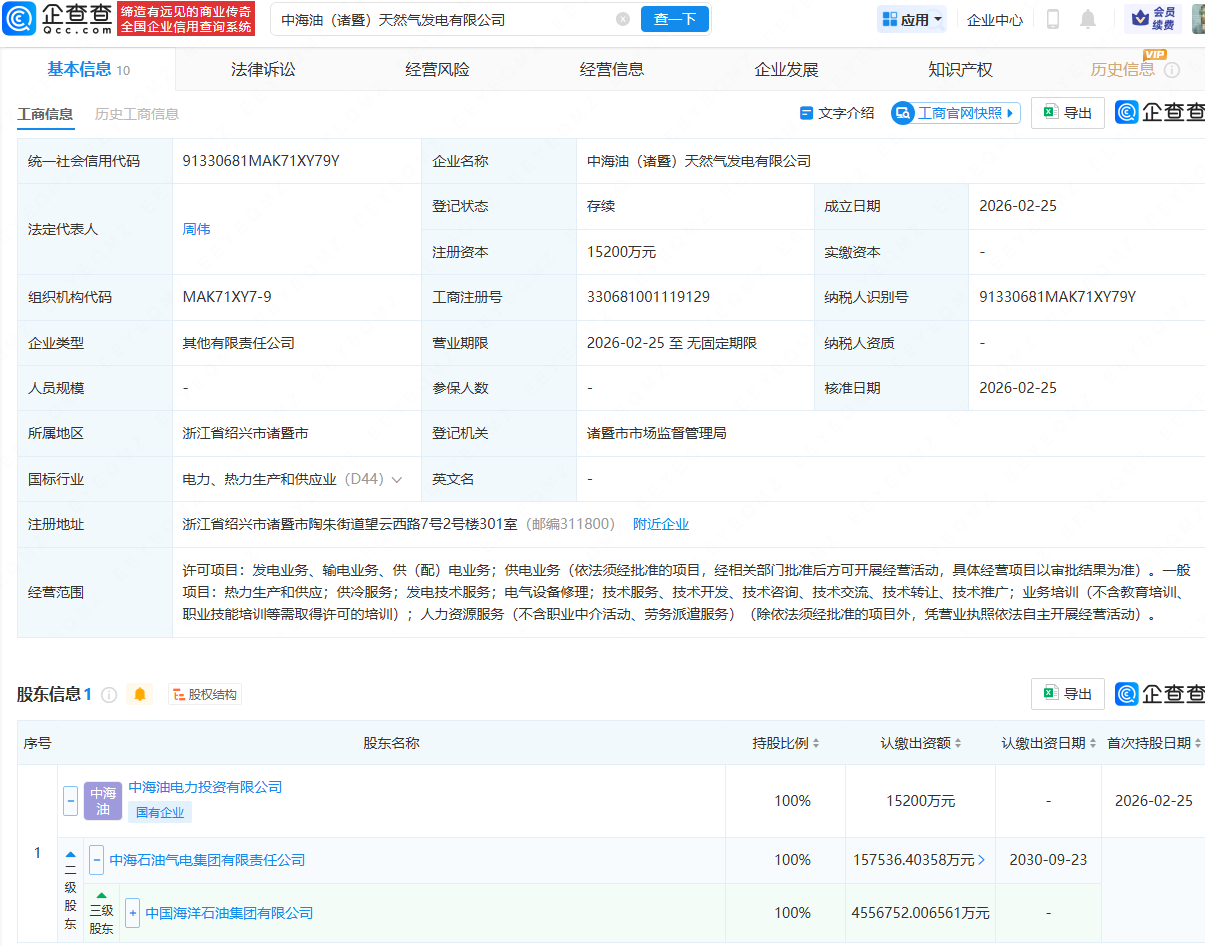Click the 会员续费 crown icon

tap(1139, 18)
